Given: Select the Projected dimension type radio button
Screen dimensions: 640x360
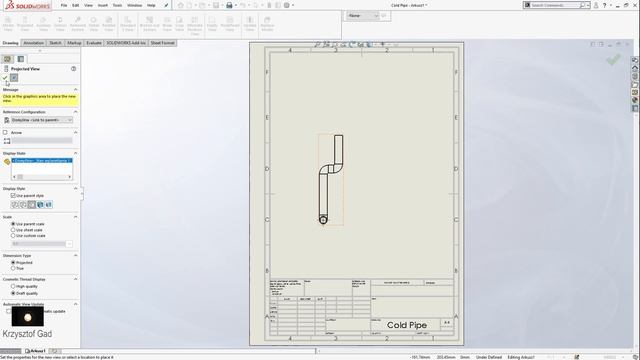Looking at the screenshot, I should pos(13,262).
